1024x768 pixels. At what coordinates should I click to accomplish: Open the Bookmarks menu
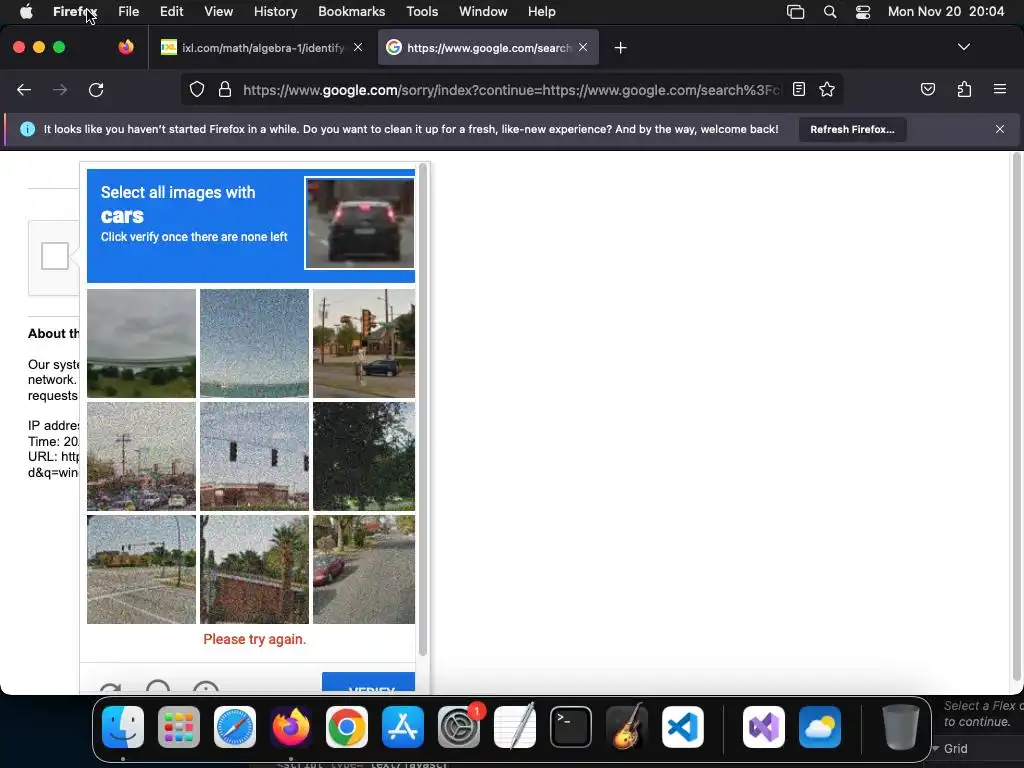pyautogui.click(x=351, y=11)
